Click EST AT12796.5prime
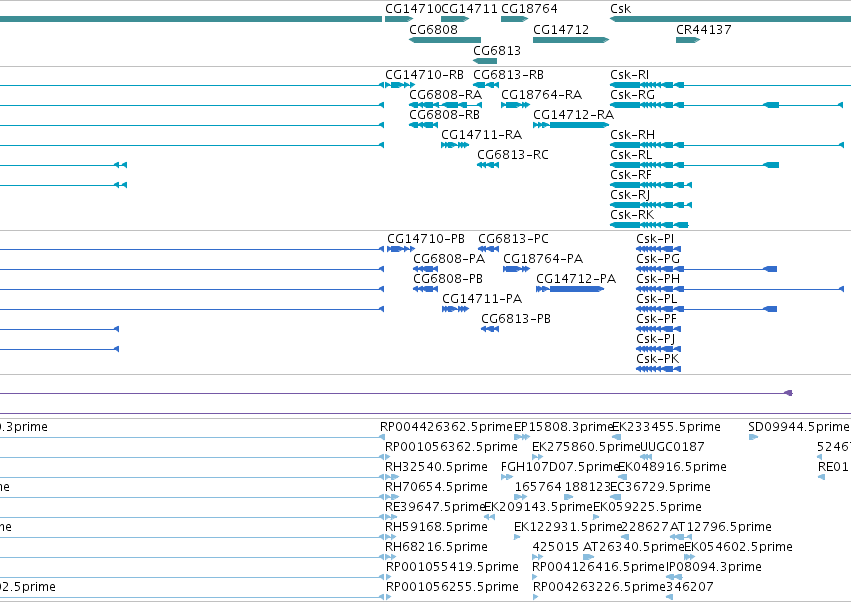The image size is (851, 602). pos(721,527)
